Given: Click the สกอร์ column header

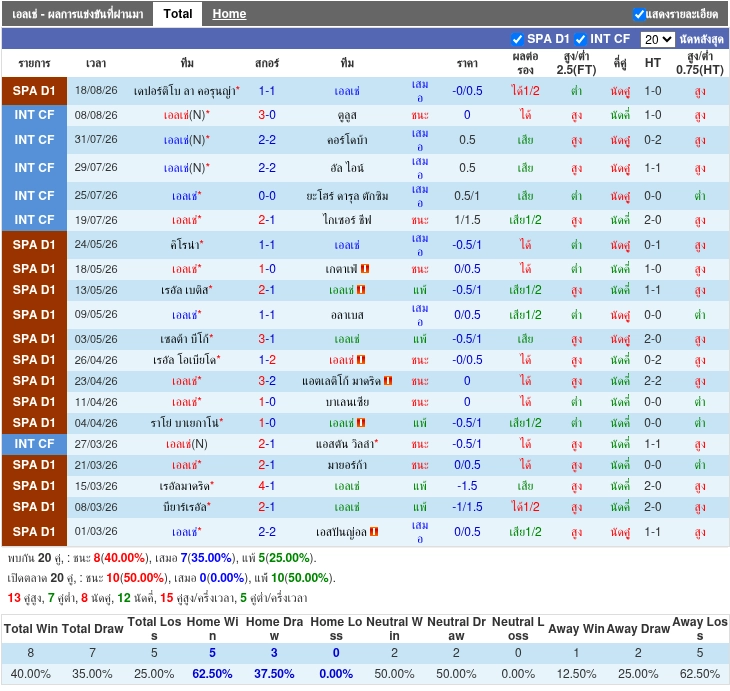Looking at the screenshot, I should click(x=267, y=63).
